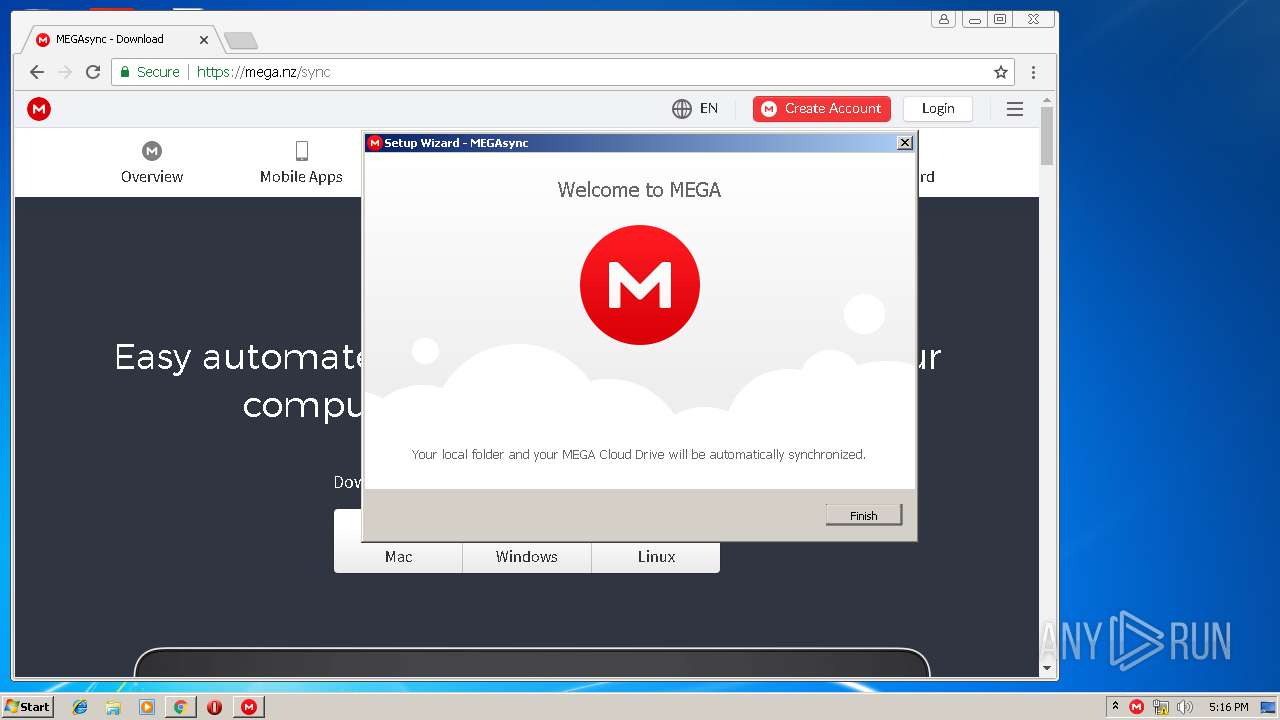Click the big red MEGA logo in wizard
1280x720 pixels.
(640, 285)
